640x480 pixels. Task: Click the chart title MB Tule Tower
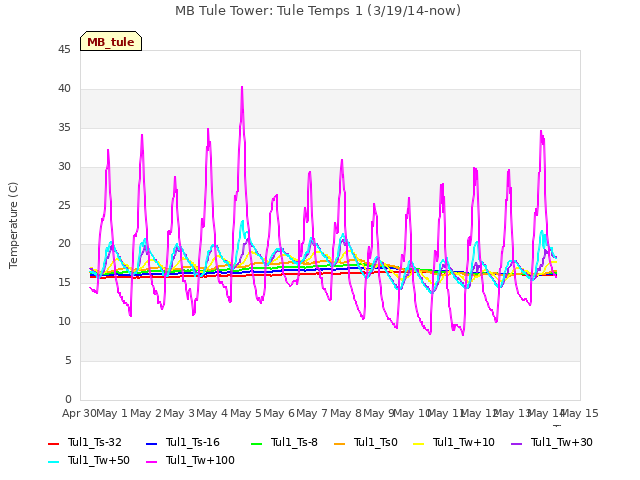point(318,11)
